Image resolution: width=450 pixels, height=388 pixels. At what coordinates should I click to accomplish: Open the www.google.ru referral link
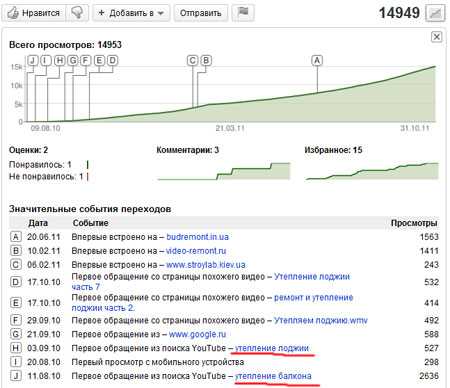coord(197,334)
